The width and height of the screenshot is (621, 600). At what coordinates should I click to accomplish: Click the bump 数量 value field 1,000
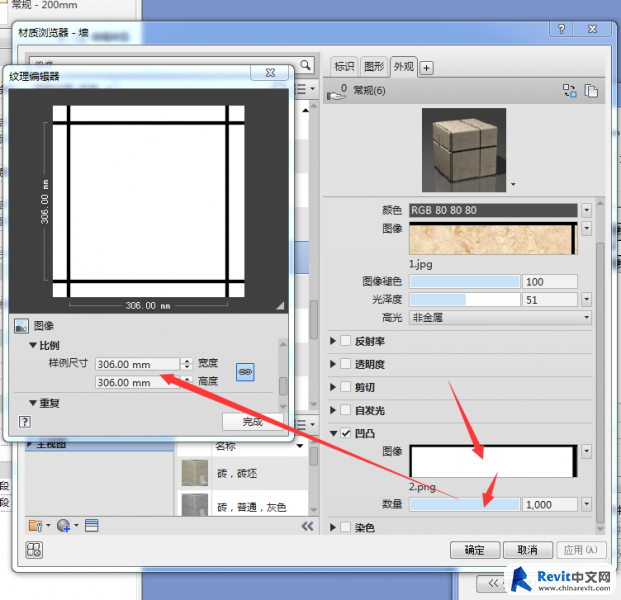550,505
